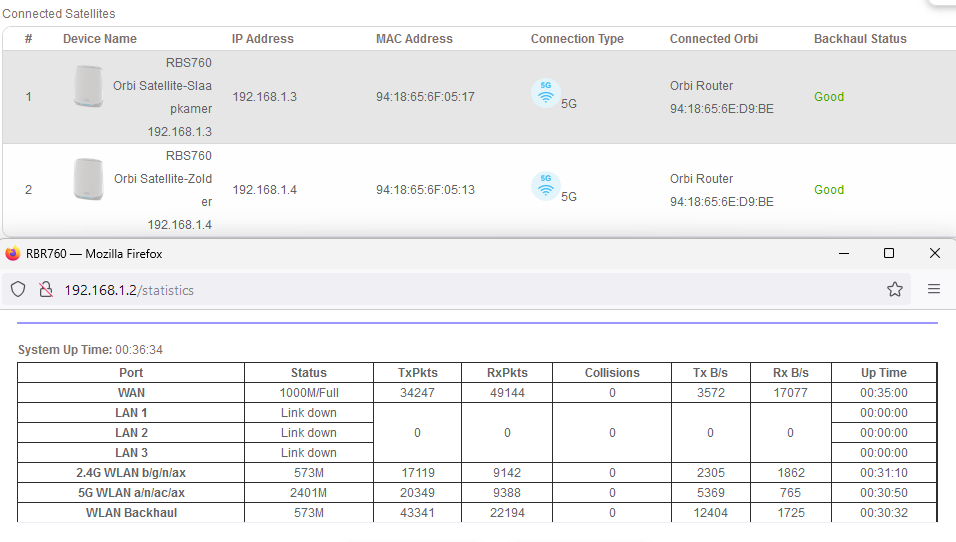Click Good backhaul status for satellite 1
Image resolution: width=956 pixels, height=542 pixels.
829,97
